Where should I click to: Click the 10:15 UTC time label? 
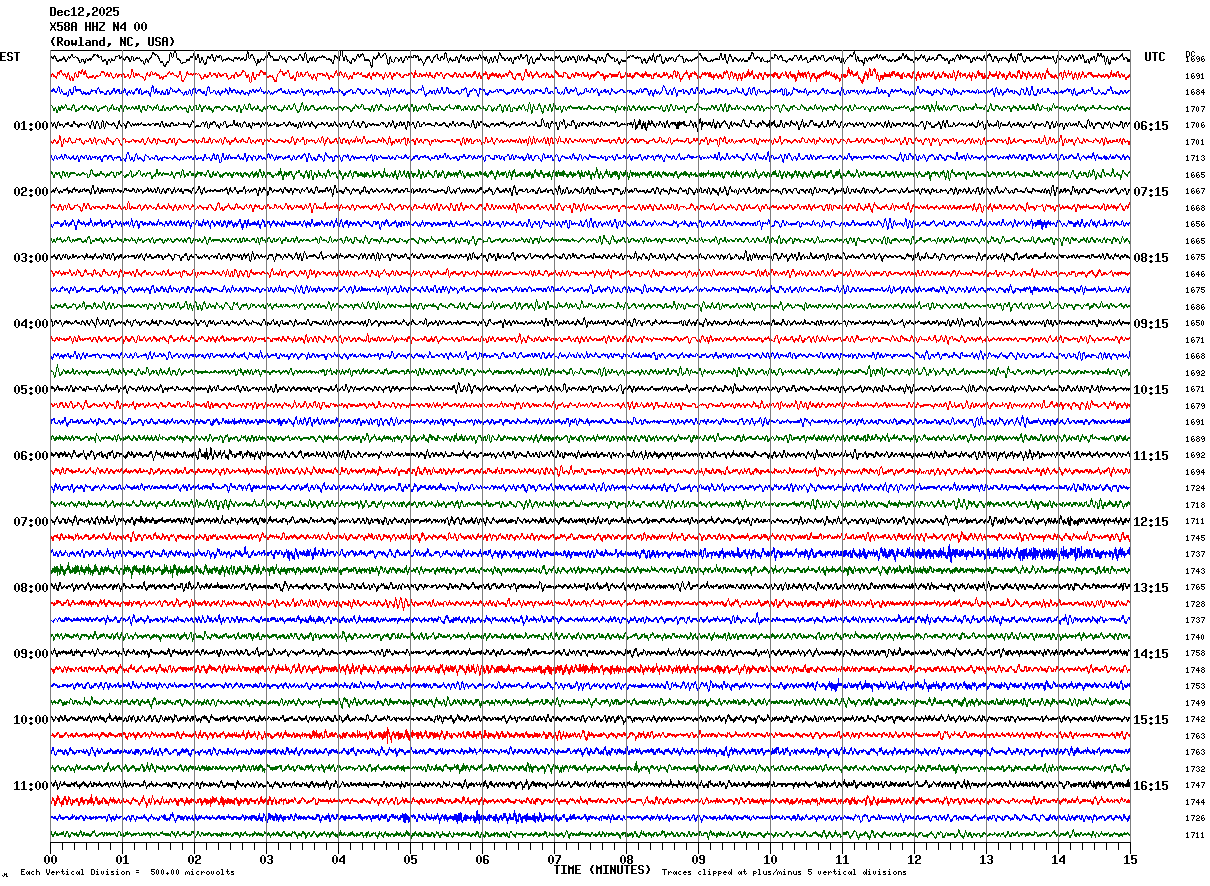point(1151,390)
